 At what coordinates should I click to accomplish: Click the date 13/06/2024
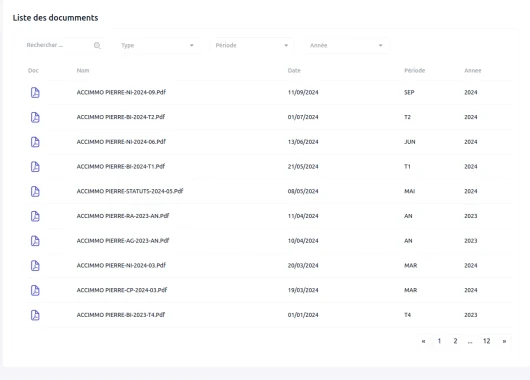303,142
